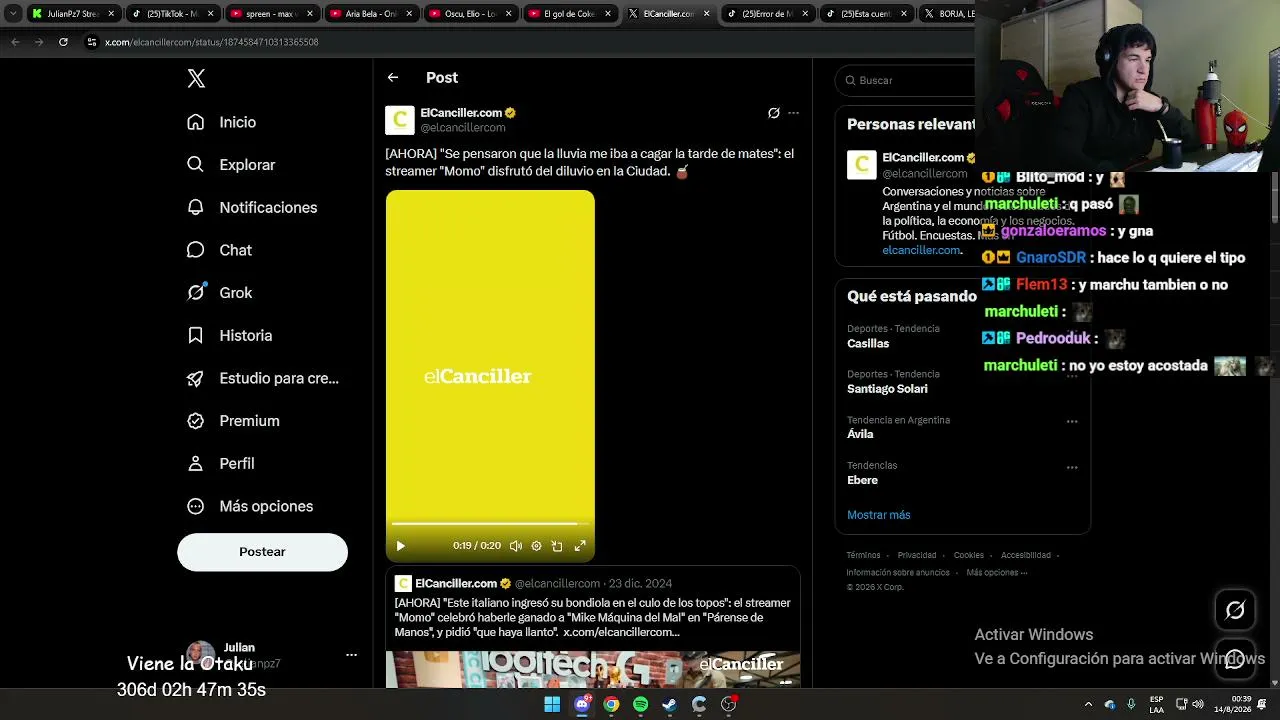Seek on the video progress bar

[490, 523]
